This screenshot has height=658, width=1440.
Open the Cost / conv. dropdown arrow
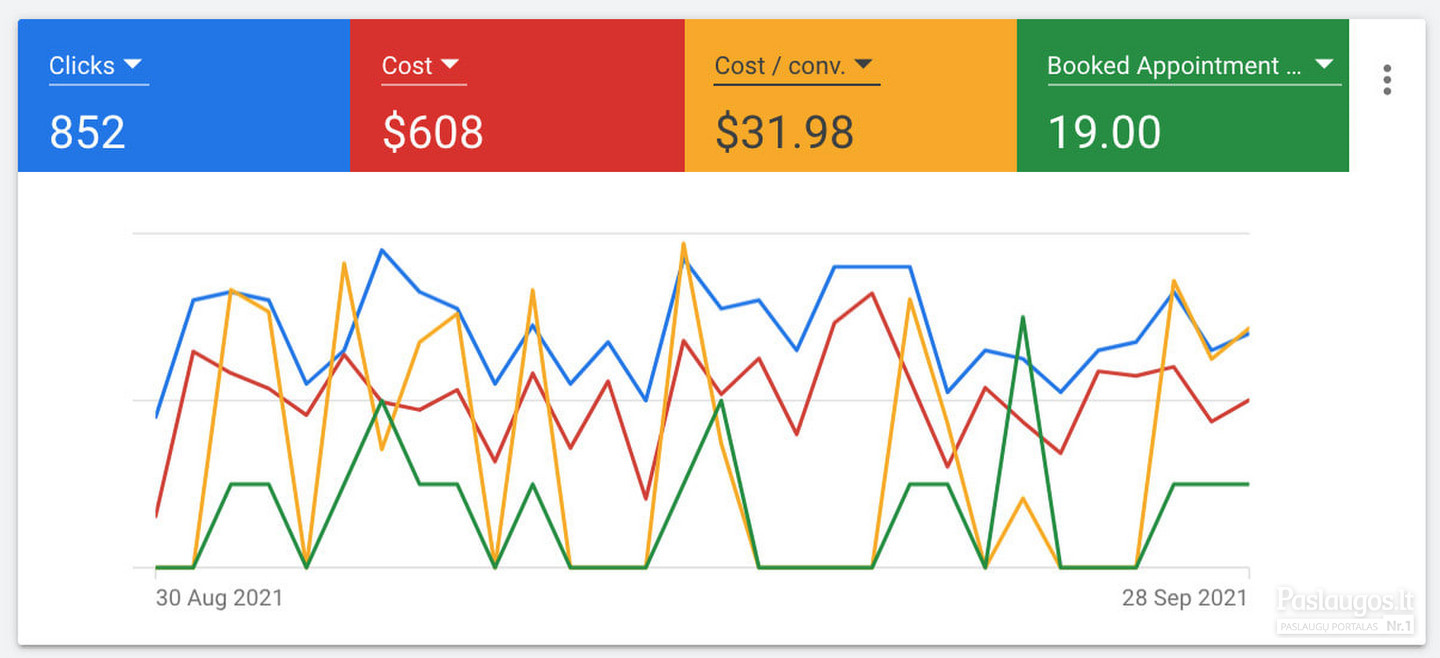coord(864,65)
